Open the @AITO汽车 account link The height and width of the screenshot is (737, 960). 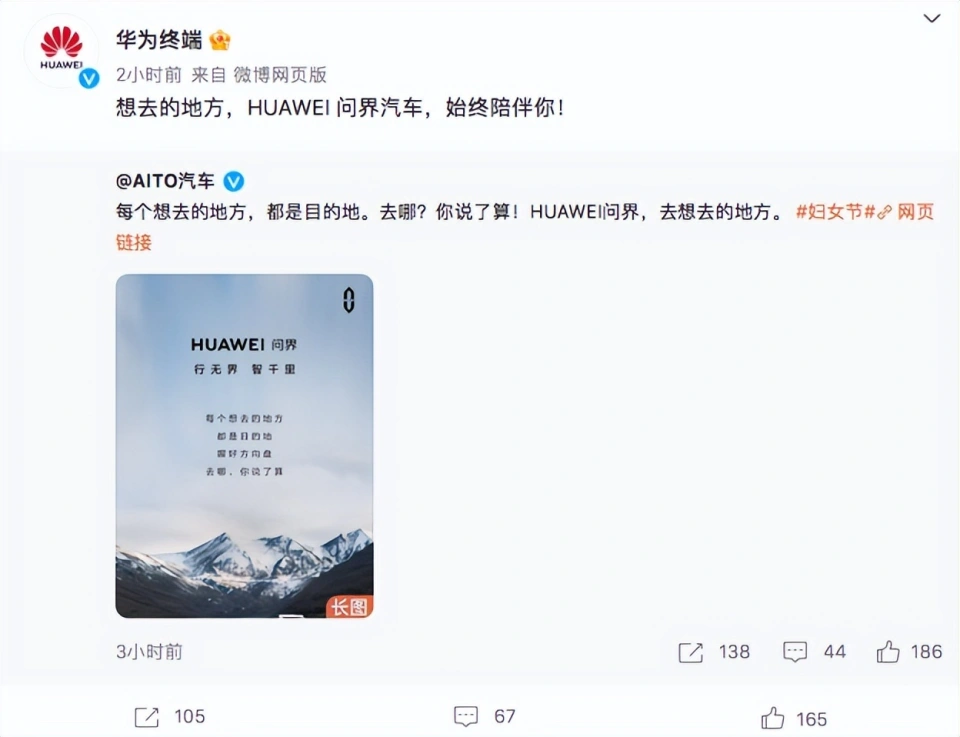[x=165, y=181]
